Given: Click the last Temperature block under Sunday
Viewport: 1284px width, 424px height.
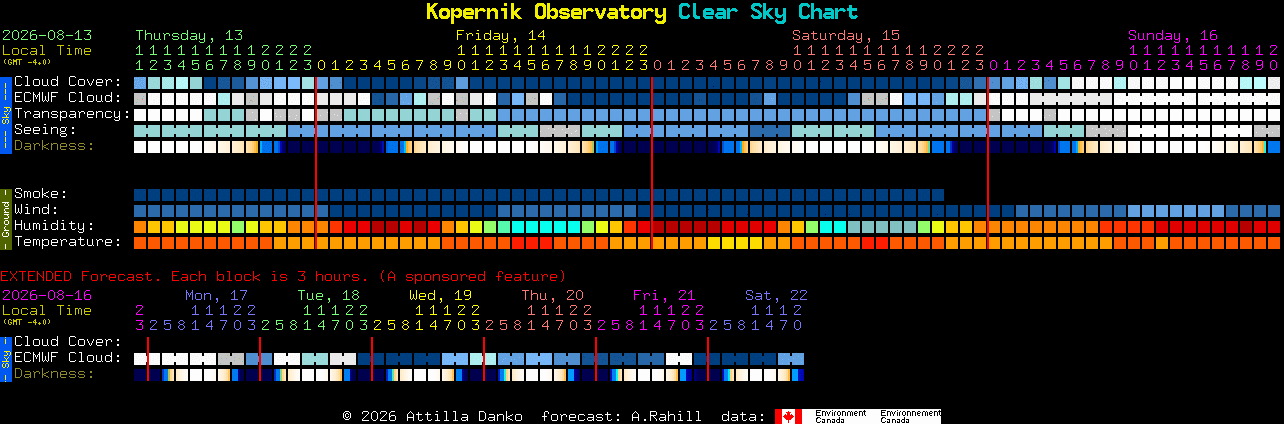Looking at the screenshot, I should (x=1273, y=242).
